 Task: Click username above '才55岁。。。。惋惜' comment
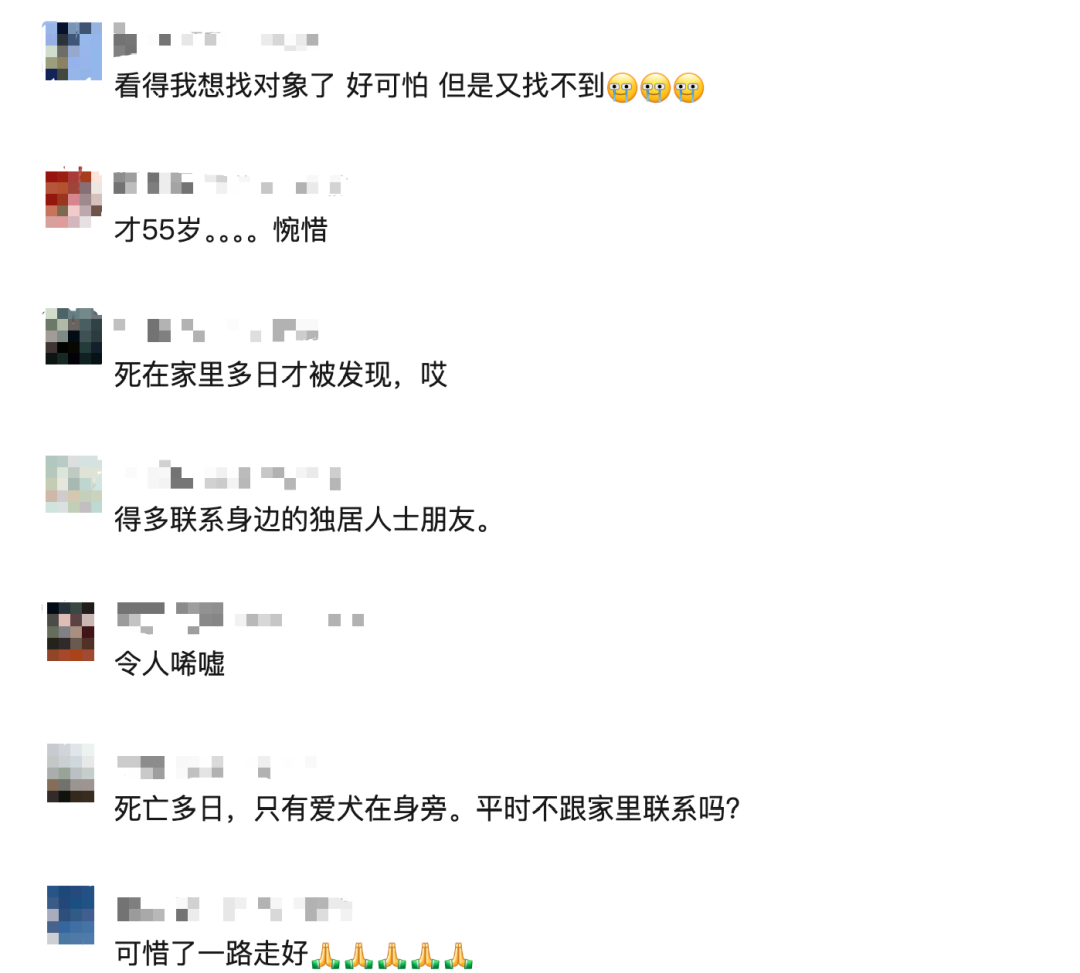[228, 184]
